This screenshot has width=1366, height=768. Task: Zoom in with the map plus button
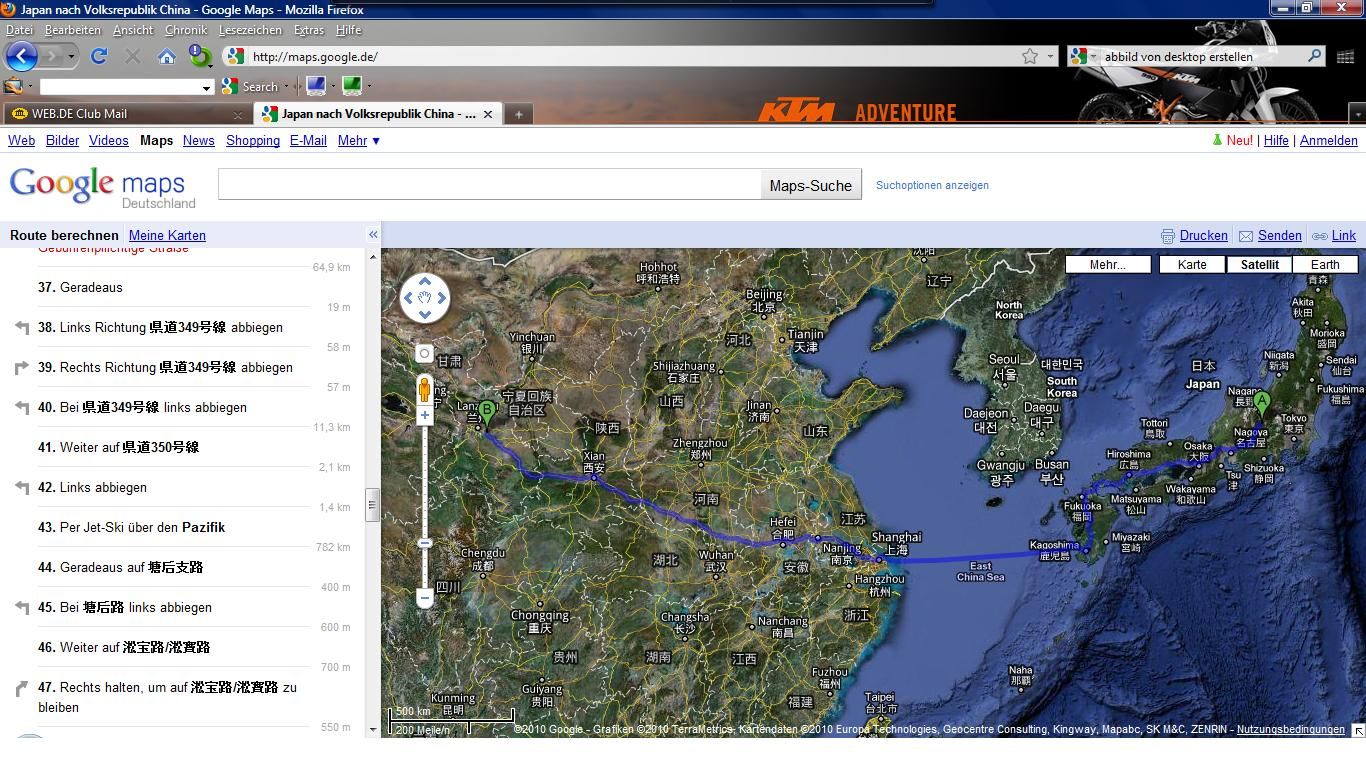pos(425,415)
